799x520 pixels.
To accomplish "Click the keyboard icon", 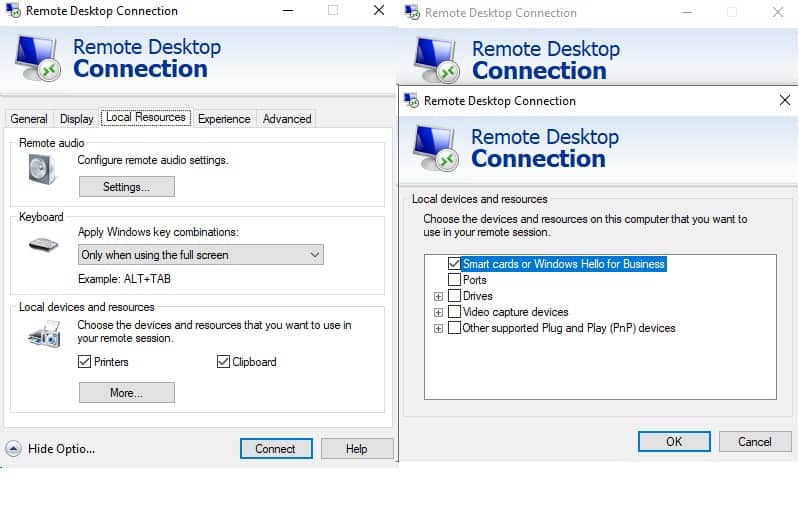I will (43, 245).
